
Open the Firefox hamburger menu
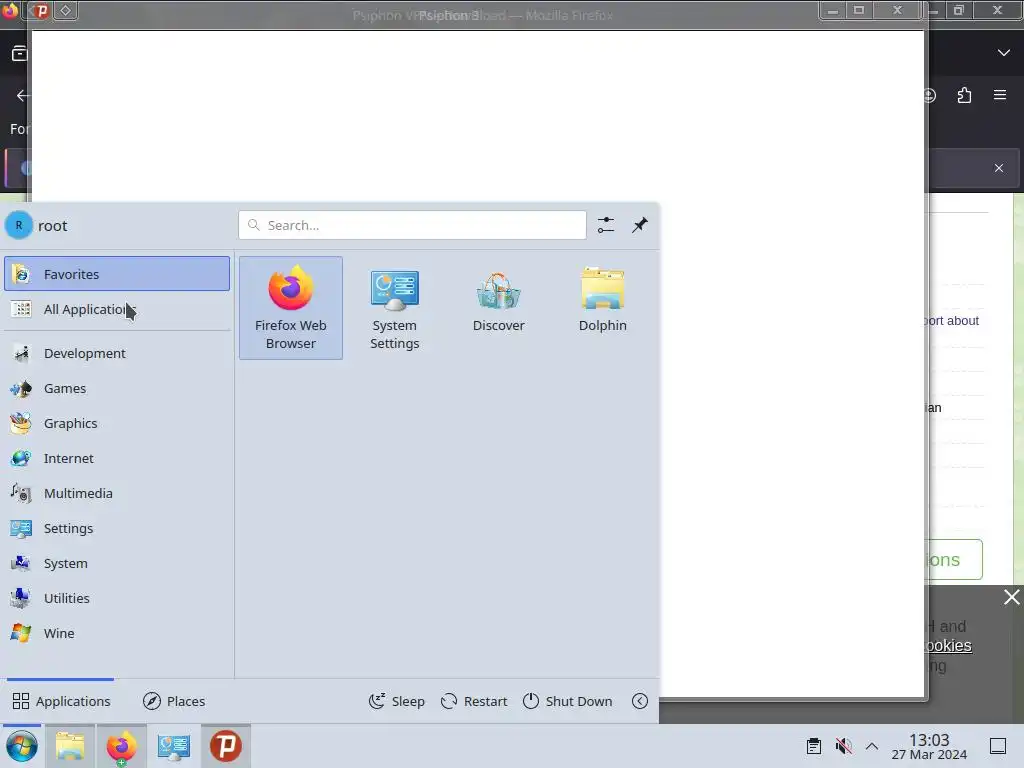[x=1000, y=95]
